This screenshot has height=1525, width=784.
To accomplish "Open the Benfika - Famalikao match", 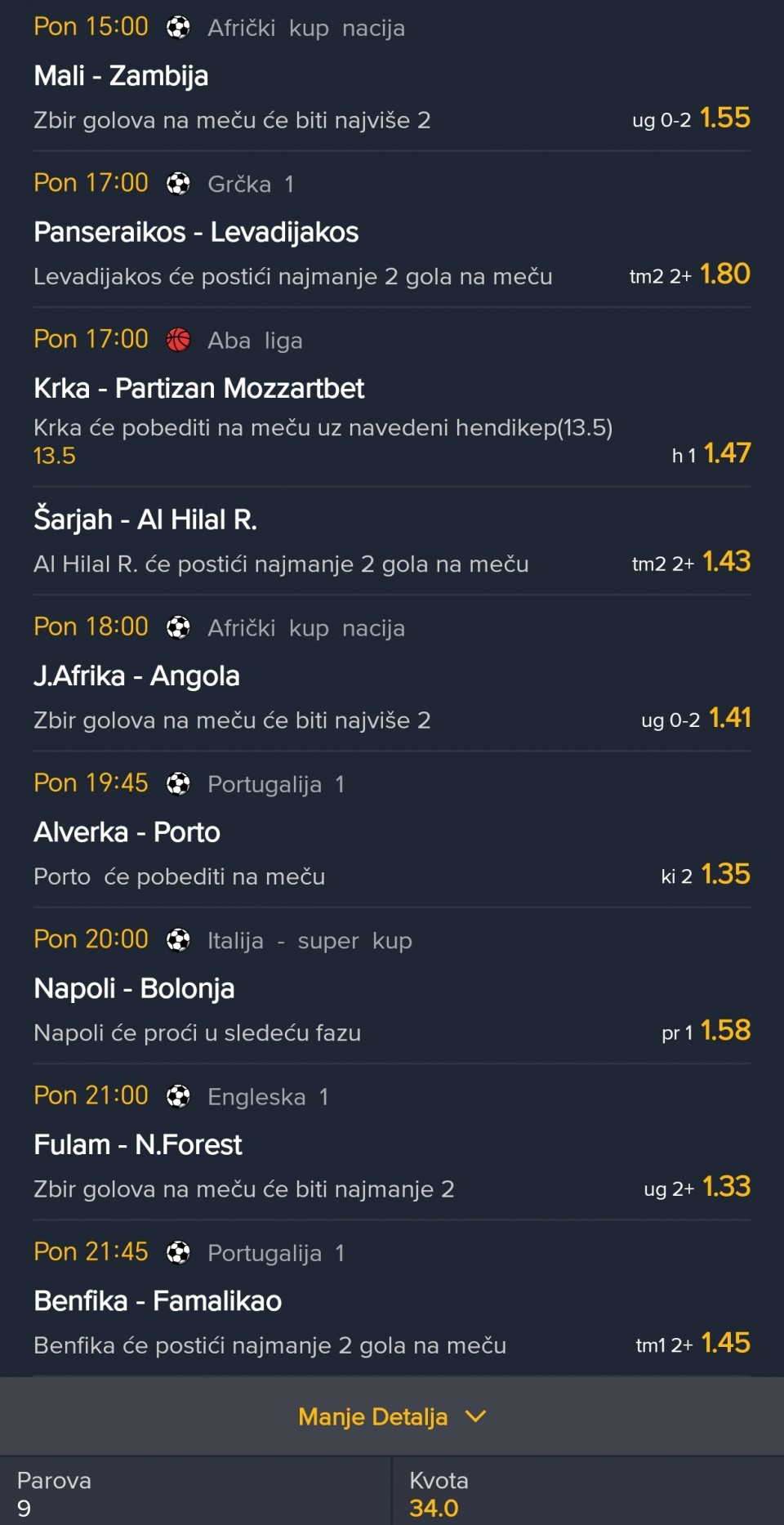I will click(158, 1301).
